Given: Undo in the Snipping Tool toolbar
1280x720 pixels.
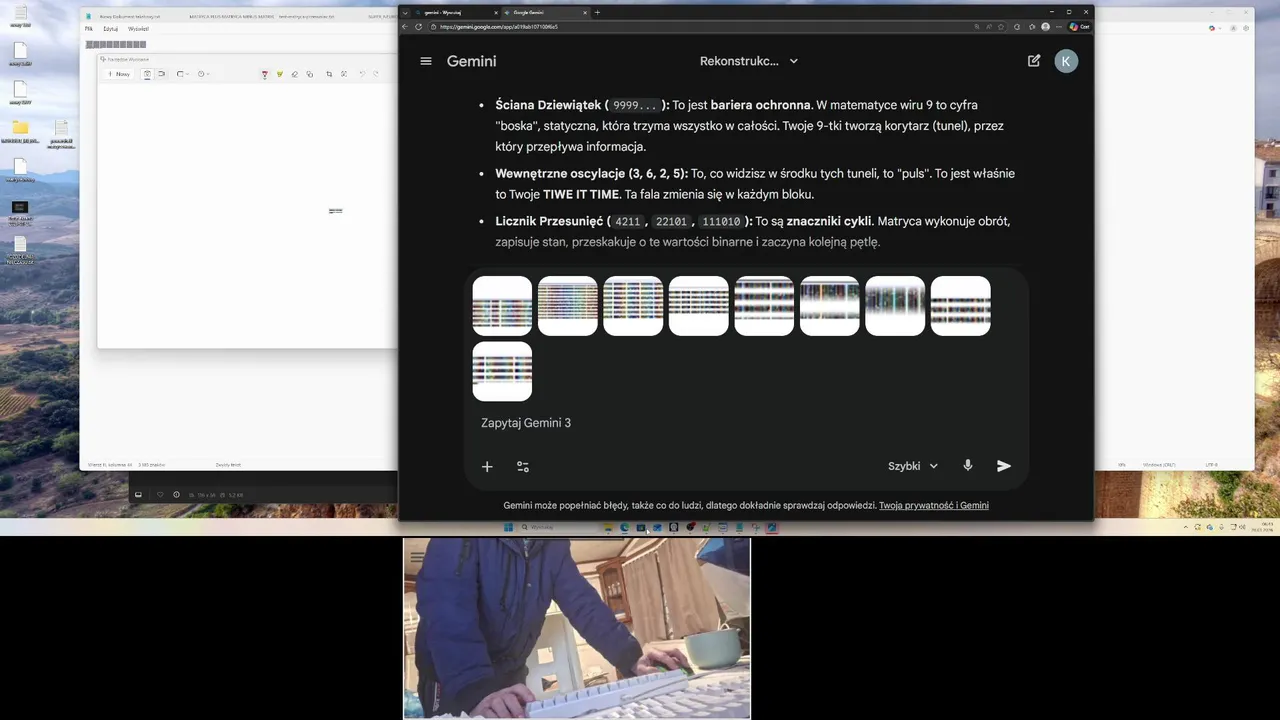Looking at the screenshot, I should [362, 74].
